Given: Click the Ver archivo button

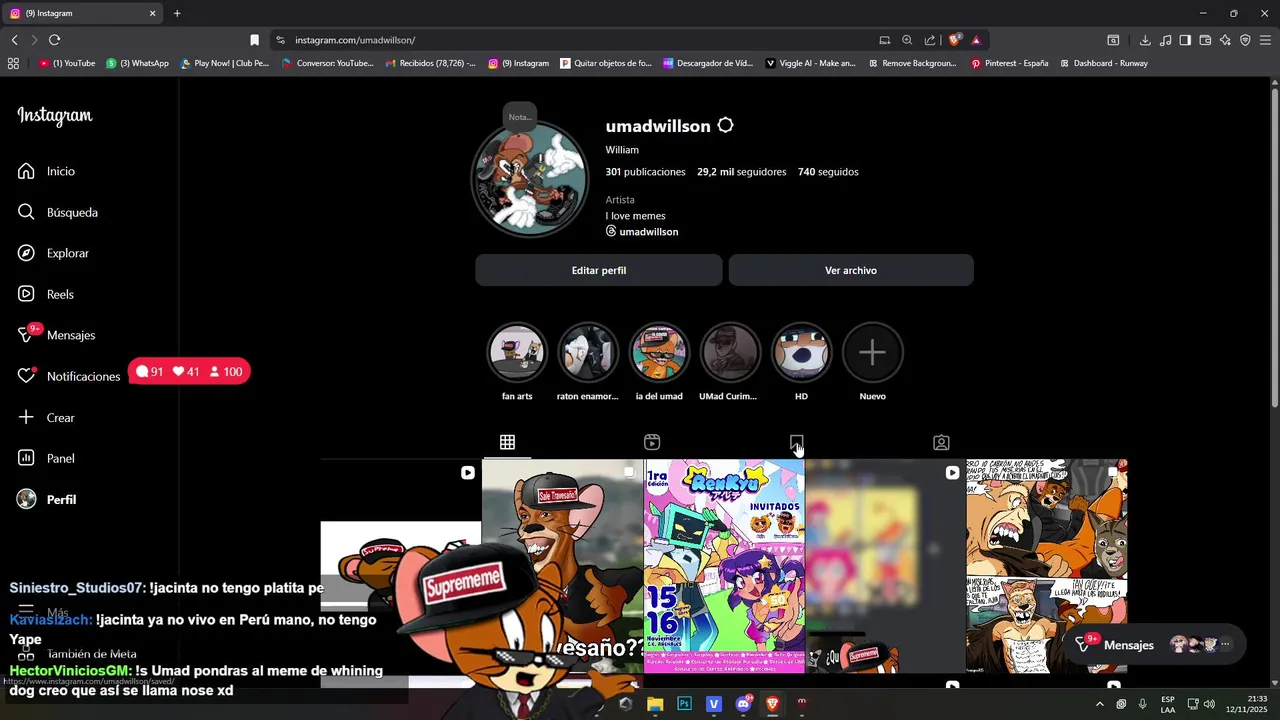Looking at the screenshot, I should click(x=851, y=270).
